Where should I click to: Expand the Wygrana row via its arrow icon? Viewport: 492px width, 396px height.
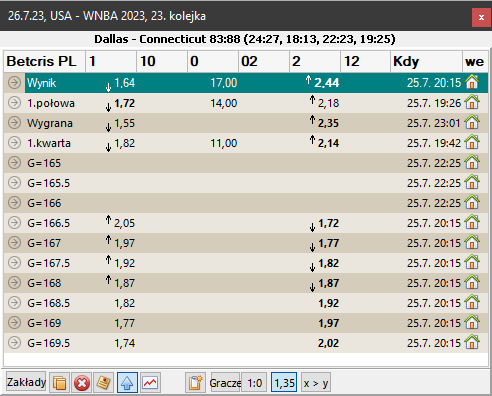14,123
